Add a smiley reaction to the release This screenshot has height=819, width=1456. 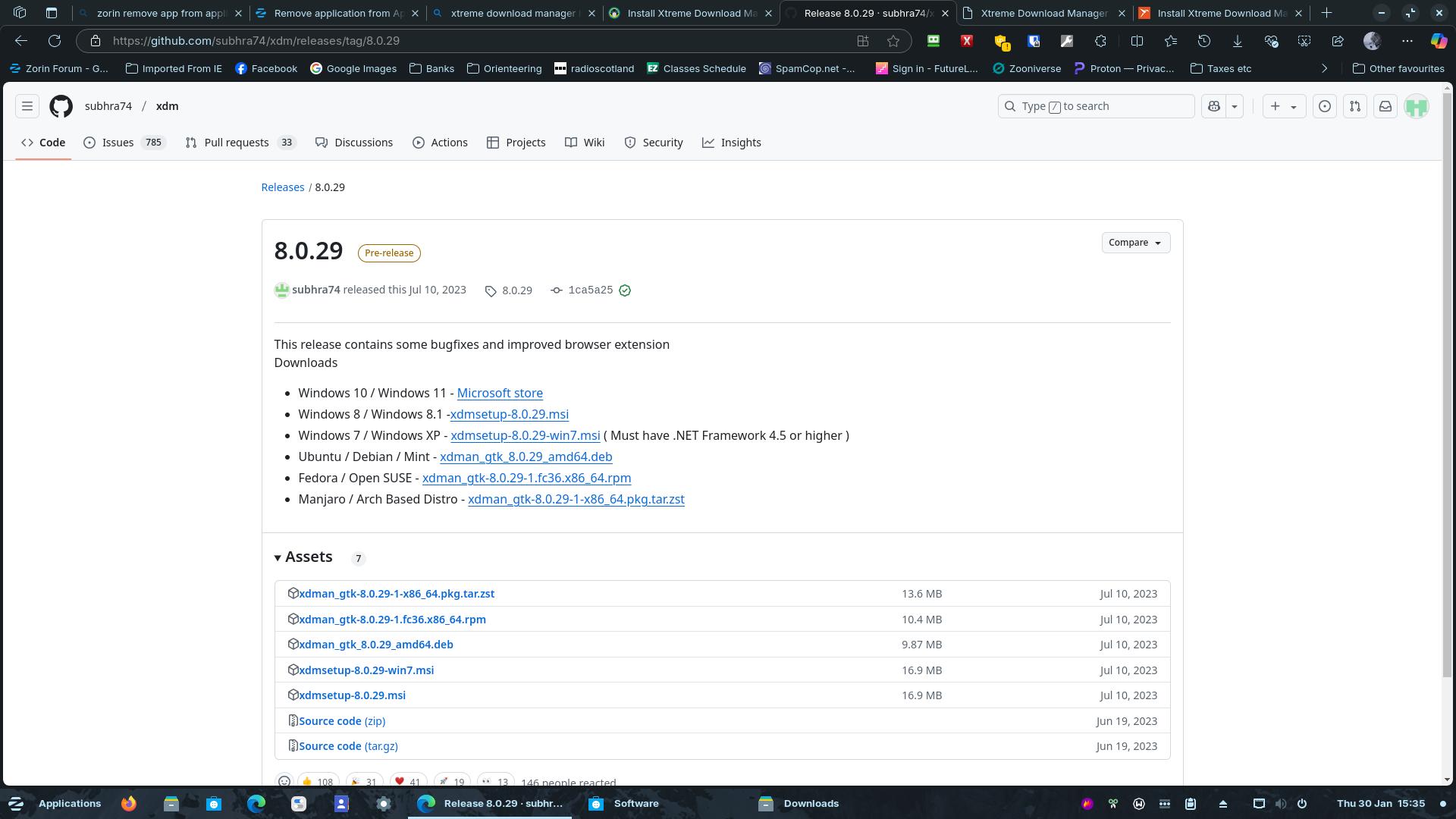tap(284, 781)
